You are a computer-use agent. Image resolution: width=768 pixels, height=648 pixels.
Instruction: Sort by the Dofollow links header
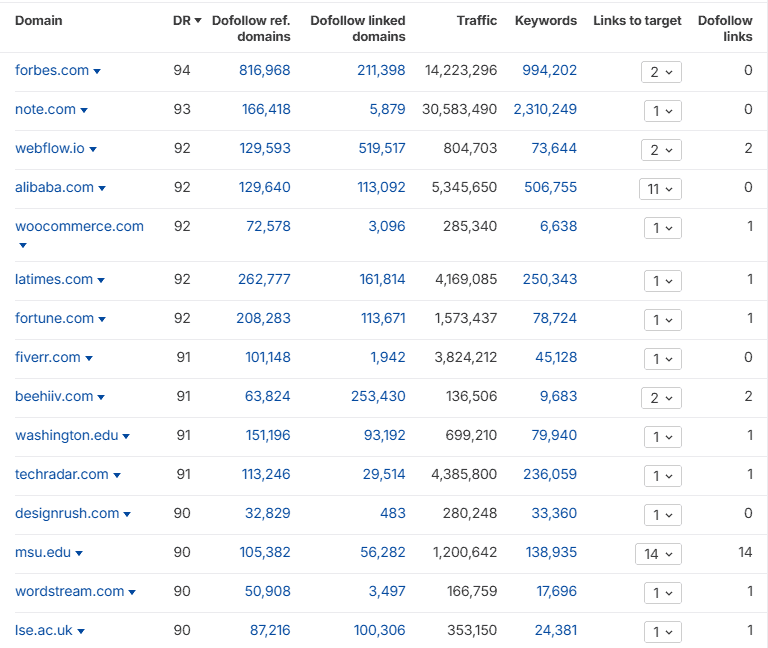coord(725,28)
